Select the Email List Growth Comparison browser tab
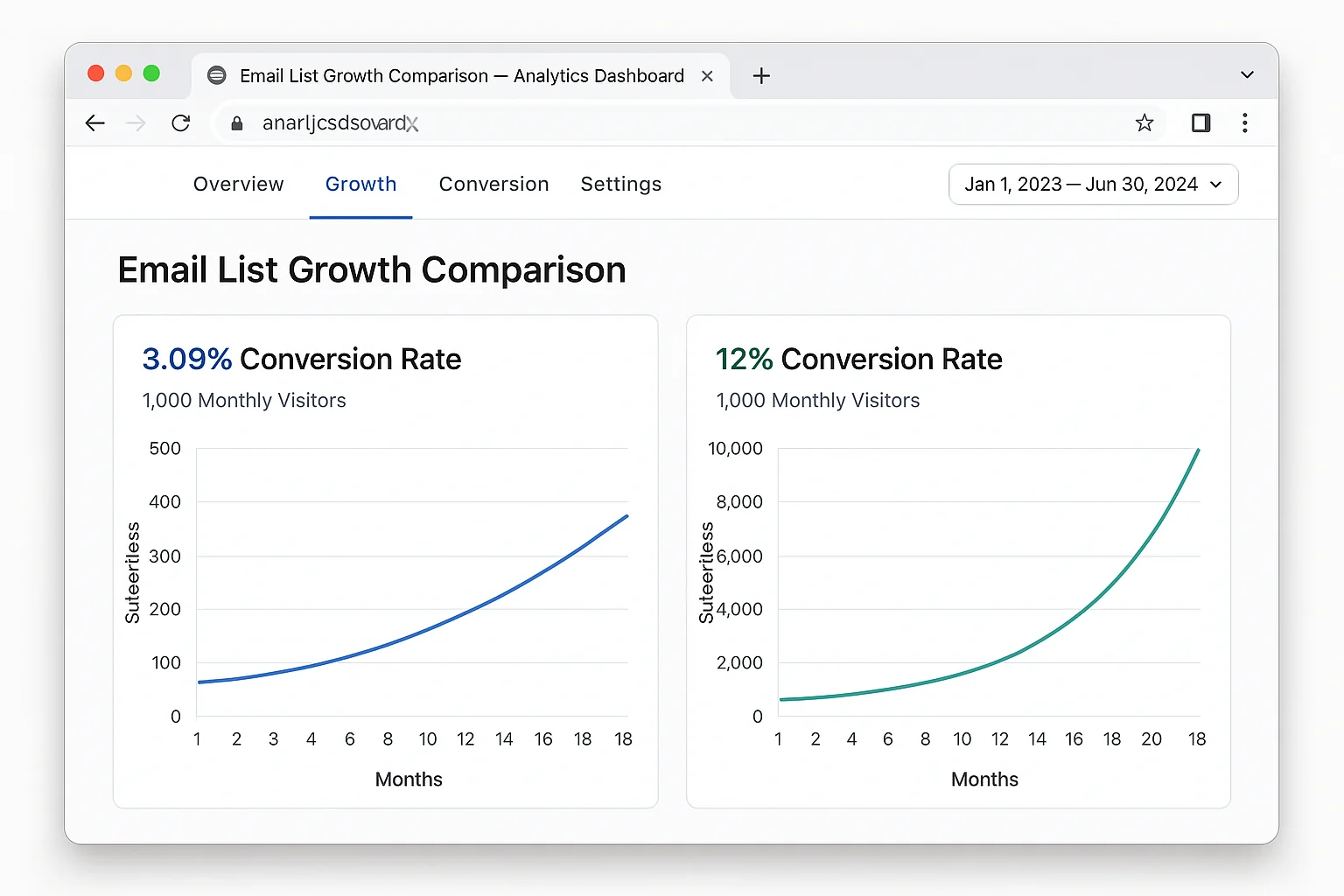 click(x=461, y=75)
